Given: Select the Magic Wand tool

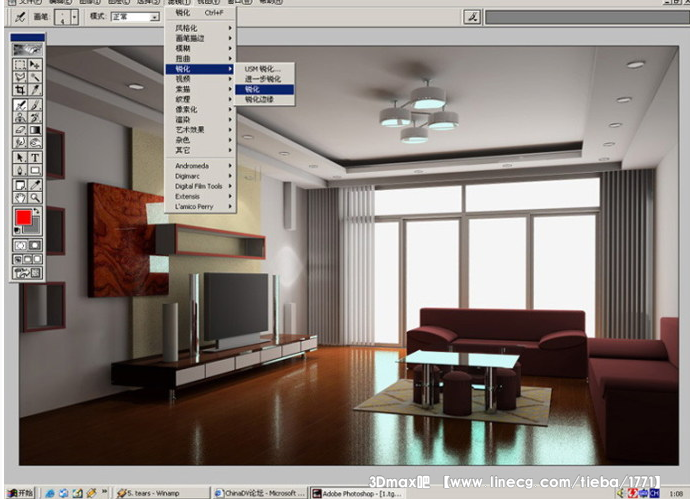Looking at the screenshot, I should (x=35, y=77).
